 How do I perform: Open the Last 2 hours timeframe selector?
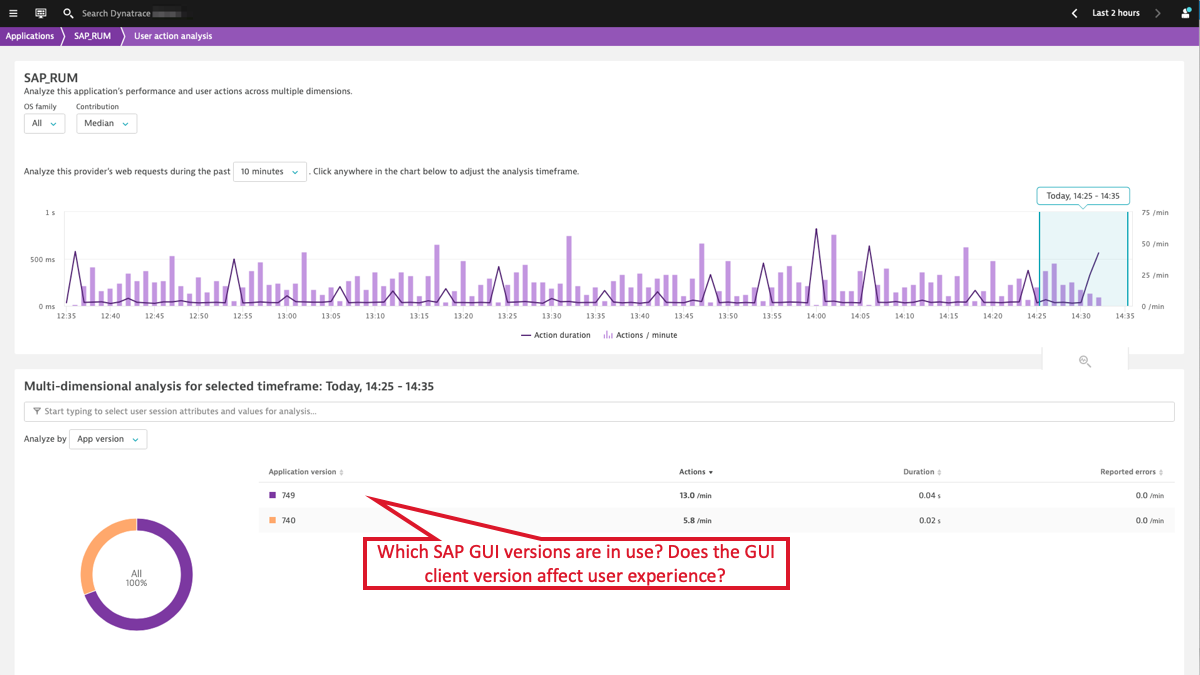tap(1116, 13)
